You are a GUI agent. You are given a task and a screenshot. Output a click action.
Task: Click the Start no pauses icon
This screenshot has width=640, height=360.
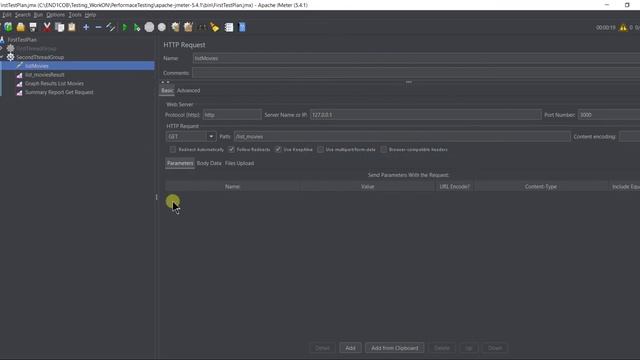point(137,27)
